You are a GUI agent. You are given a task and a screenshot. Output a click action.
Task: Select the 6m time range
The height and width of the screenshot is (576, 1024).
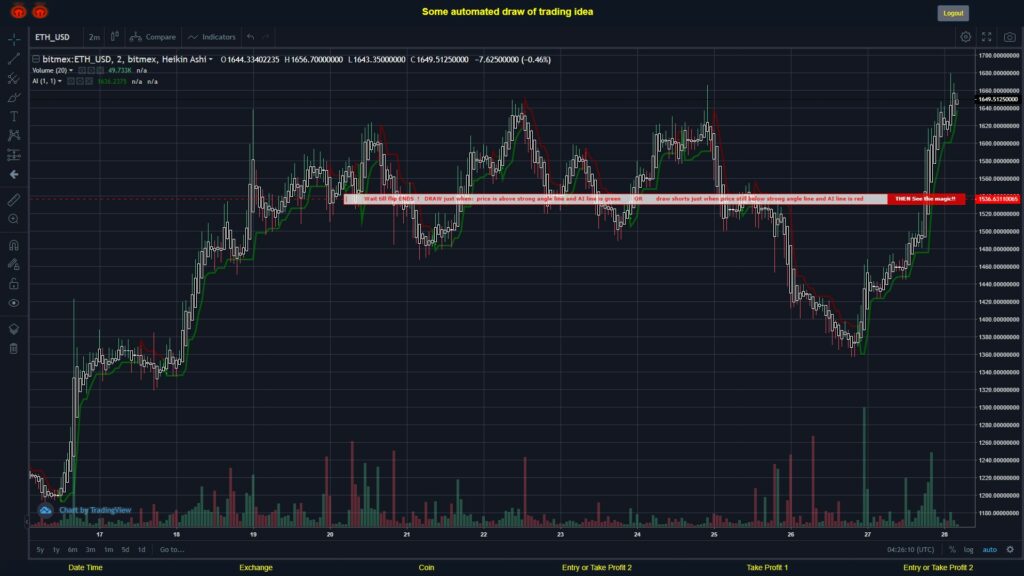pos(72,550)
